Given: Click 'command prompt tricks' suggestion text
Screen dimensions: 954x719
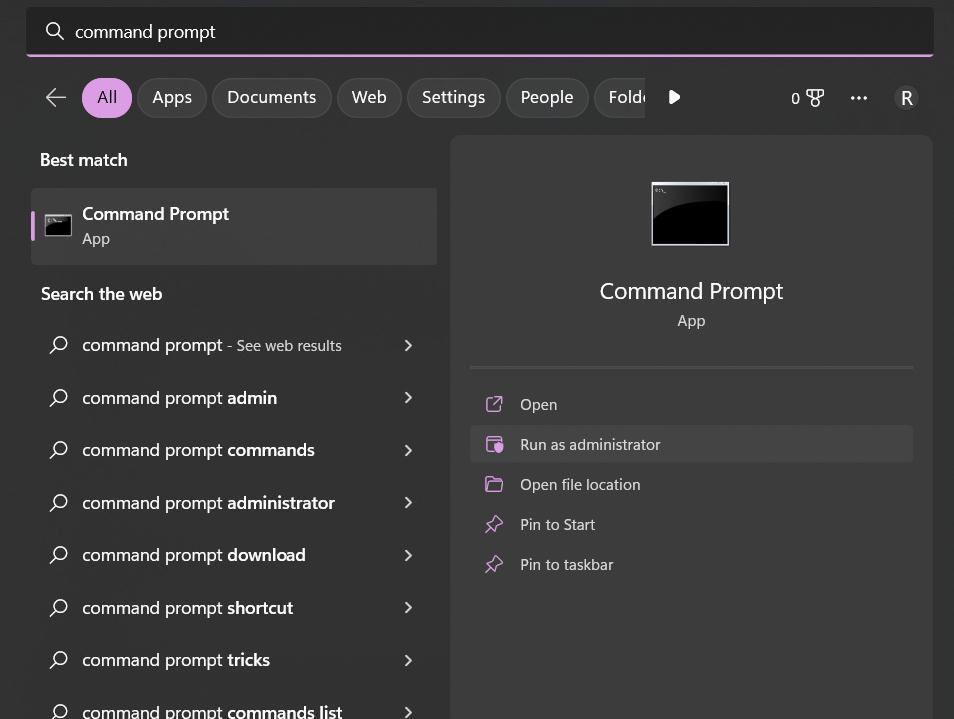Looking at the screenshot, I should (176, 660).
